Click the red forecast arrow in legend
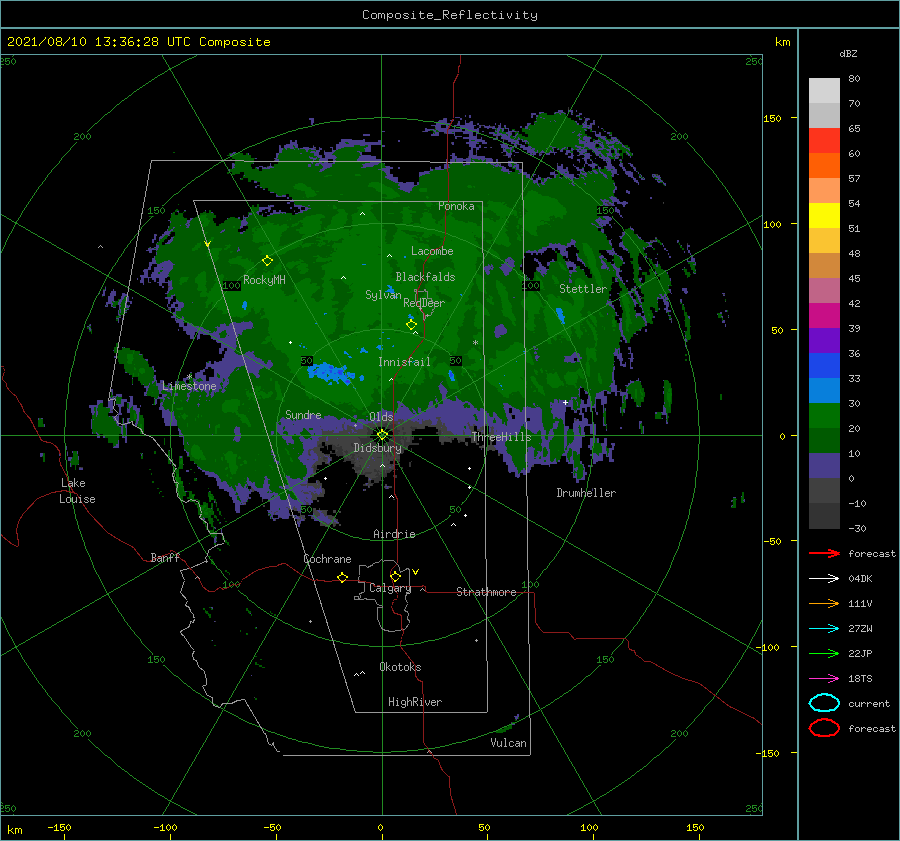The height and width of the screenshot is (841, 900). (824, 553)
